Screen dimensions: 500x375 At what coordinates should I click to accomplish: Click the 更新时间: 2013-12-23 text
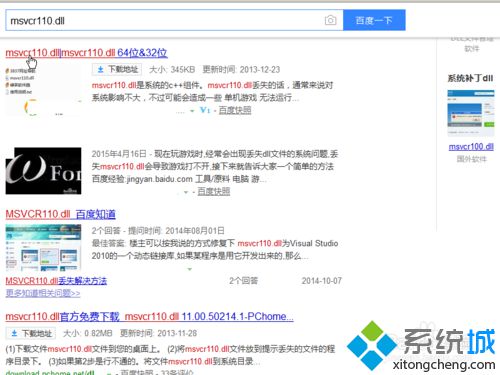click(x=241, y=70)
